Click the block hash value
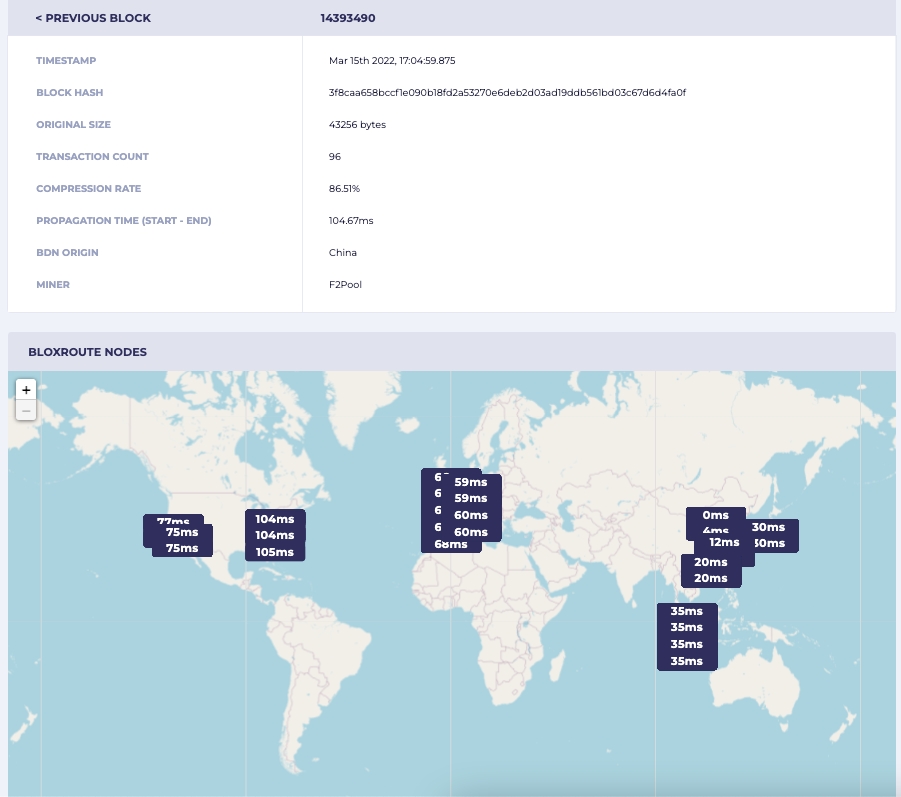Screen dimensions: 901x797 point(507,92)
